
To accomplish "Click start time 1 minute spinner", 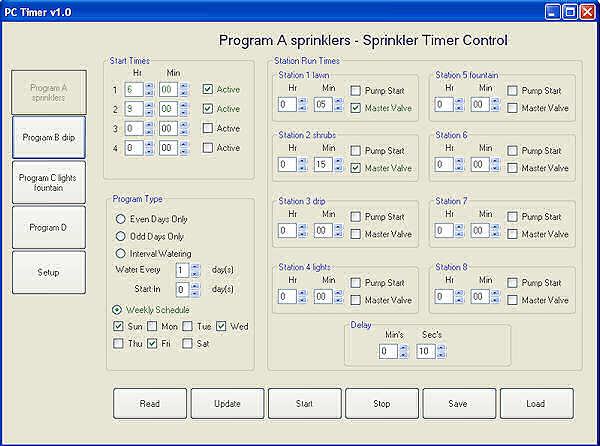I will pos(184,90).
